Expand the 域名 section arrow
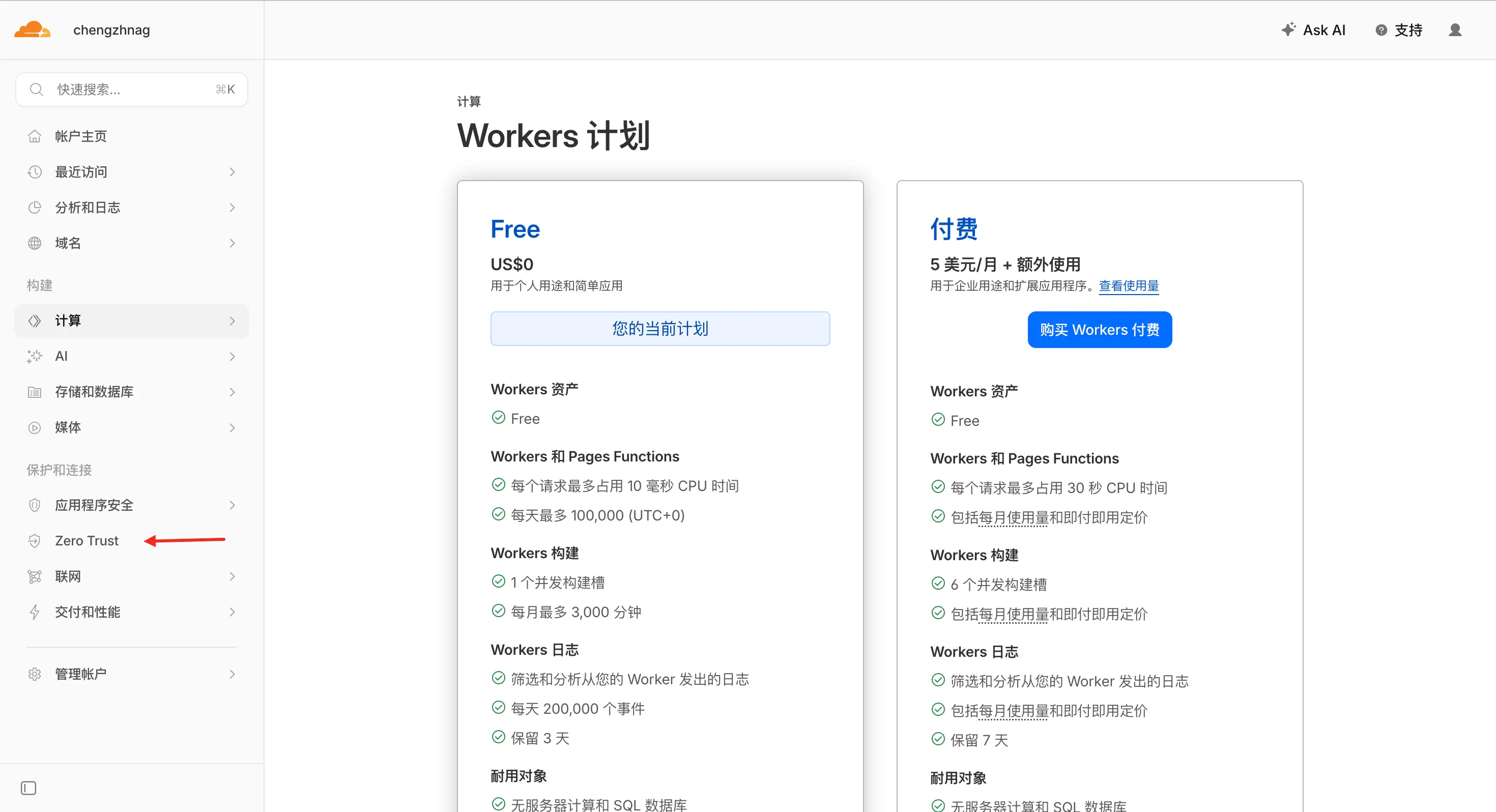The height and width of the screenshot is (812, 1496). tap(233, 243)
